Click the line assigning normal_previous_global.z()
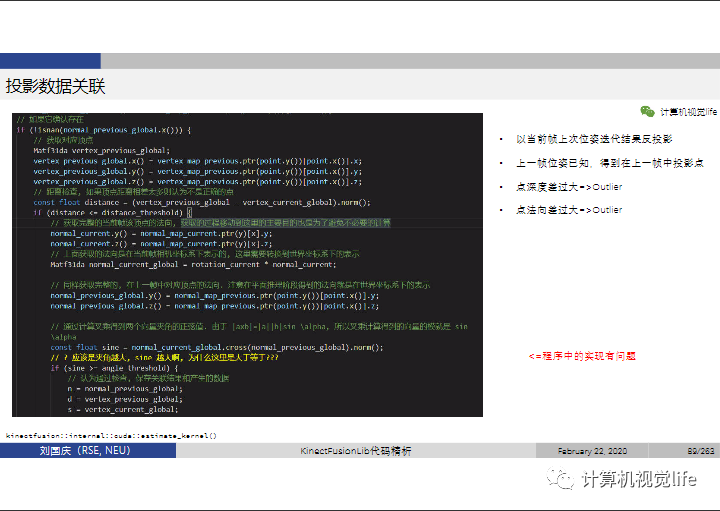 (215, 306)
